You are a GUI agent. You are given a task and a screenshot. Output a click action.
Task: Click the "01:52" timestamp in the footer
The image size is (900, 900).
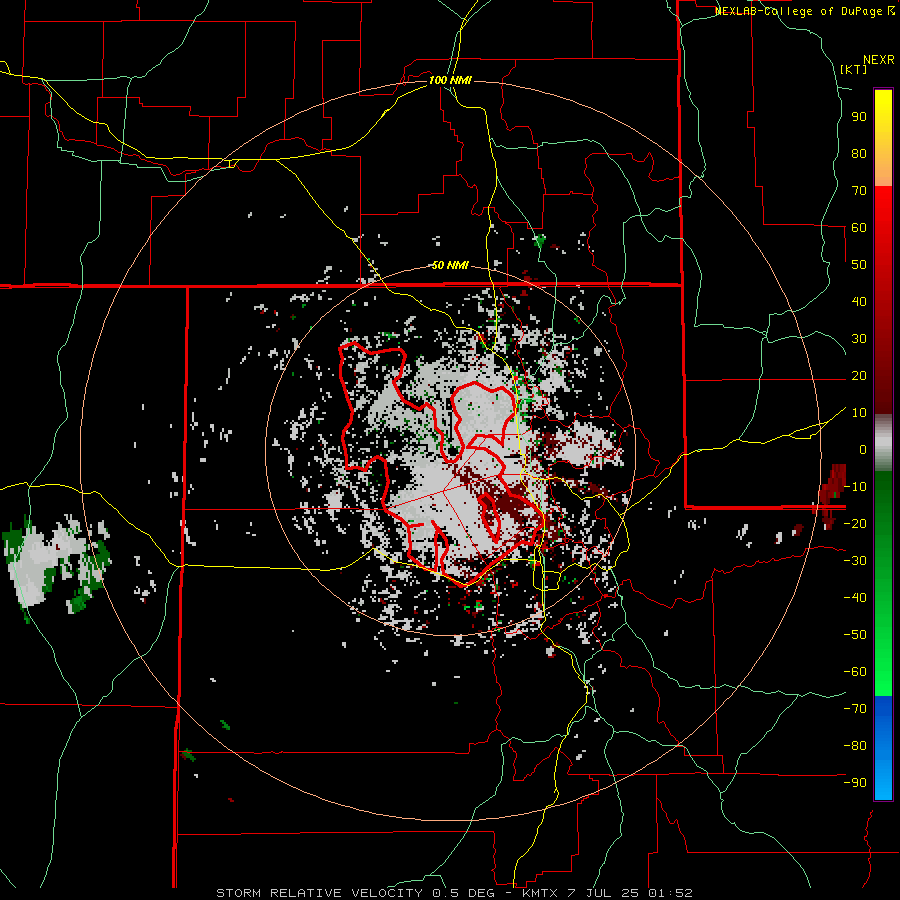(x=670, y=893)
